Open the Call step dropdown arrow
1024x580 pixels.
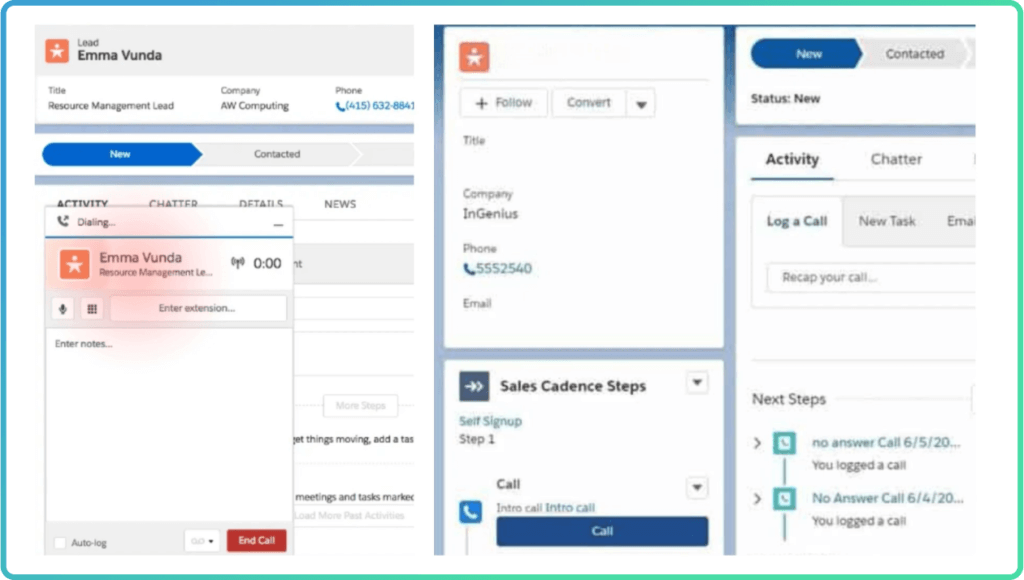[697, 487]
